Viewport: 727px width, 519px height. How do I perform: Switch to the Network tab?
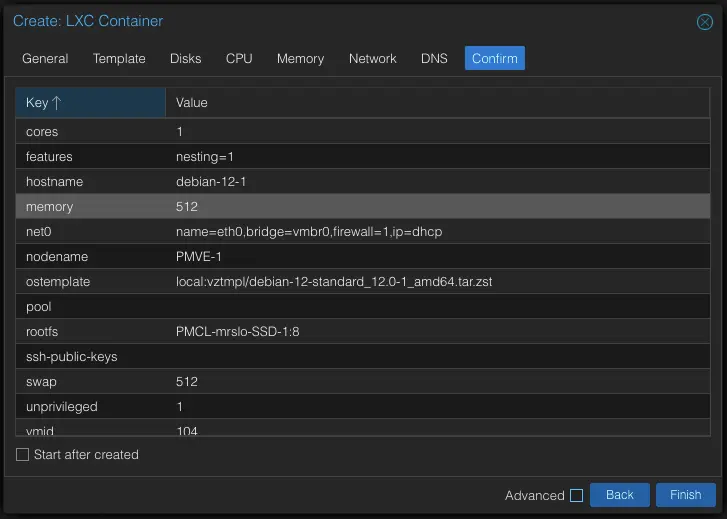click(372, 59)
